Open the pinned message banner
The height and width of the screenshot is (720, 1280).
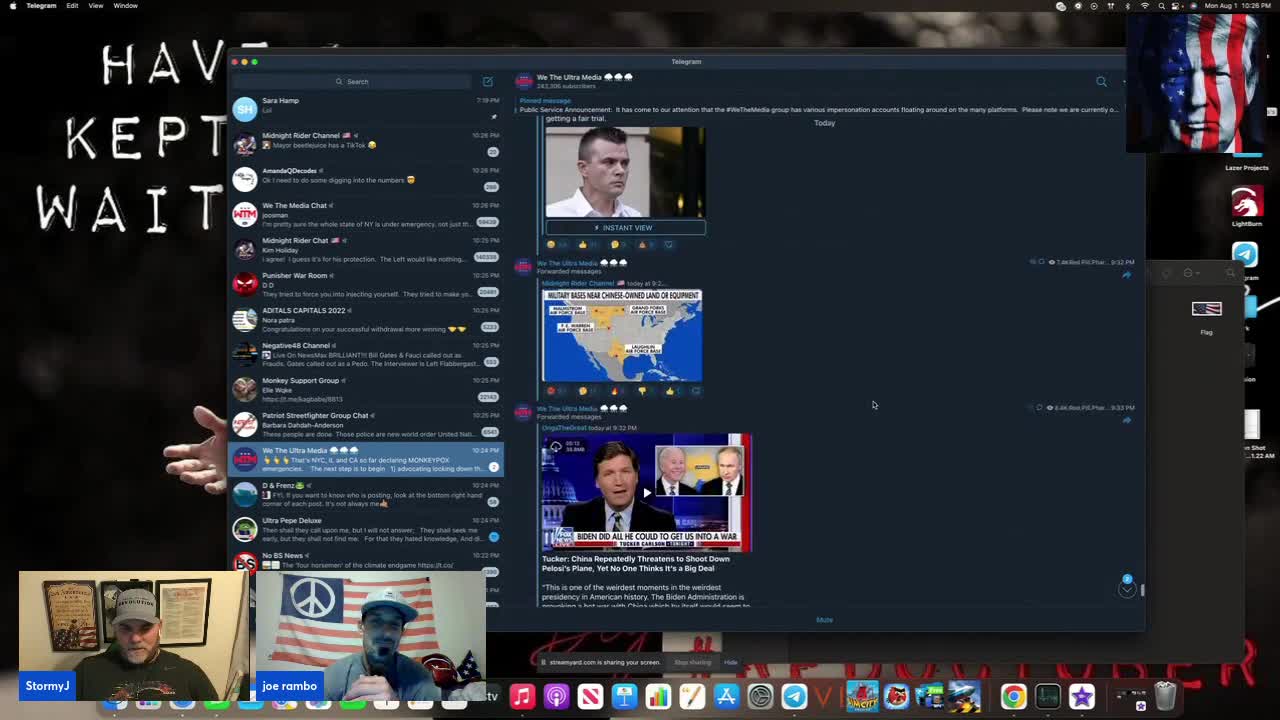(x=818, y=105)
